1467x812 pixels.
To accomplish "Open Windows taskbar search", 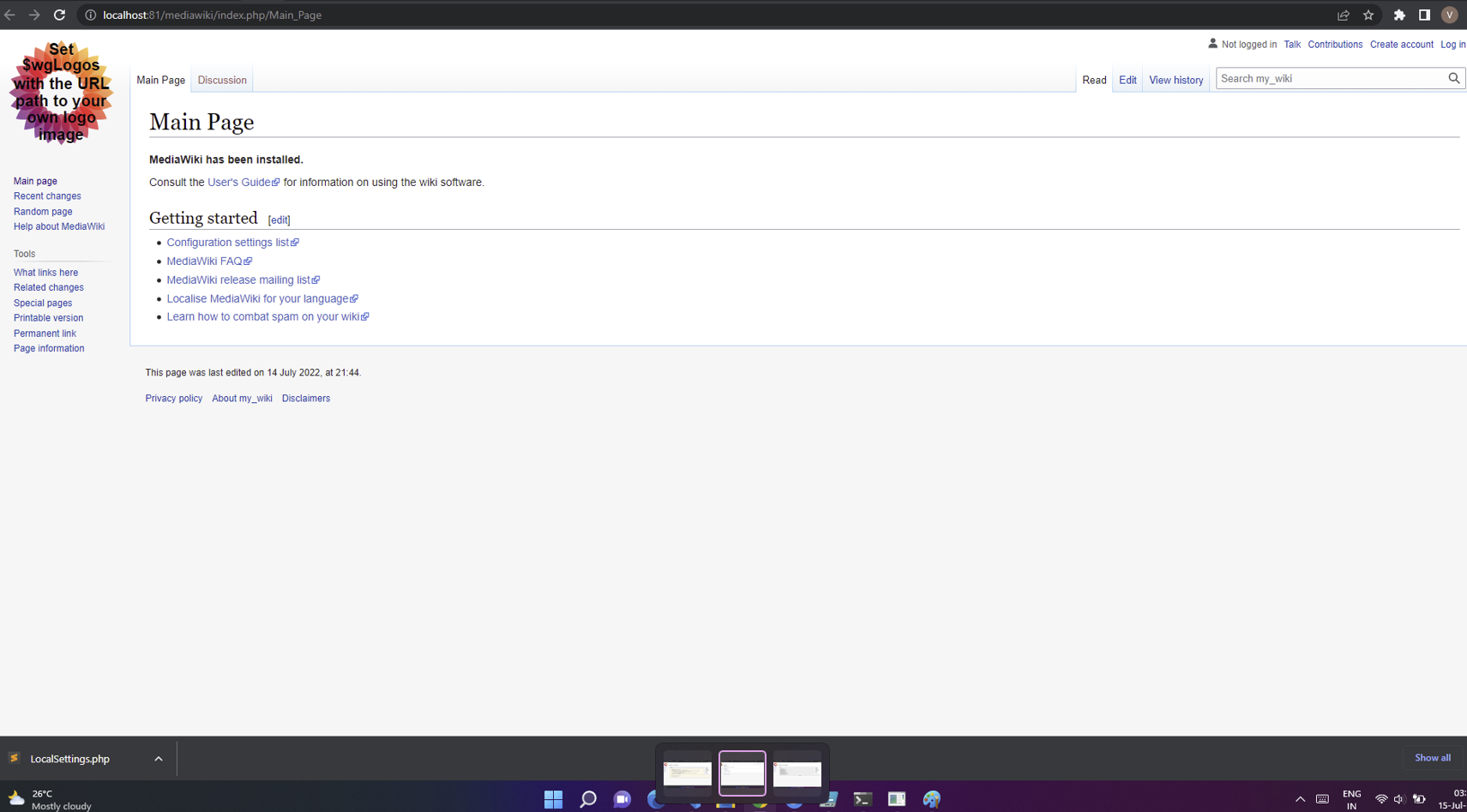I will pos(587,799).
